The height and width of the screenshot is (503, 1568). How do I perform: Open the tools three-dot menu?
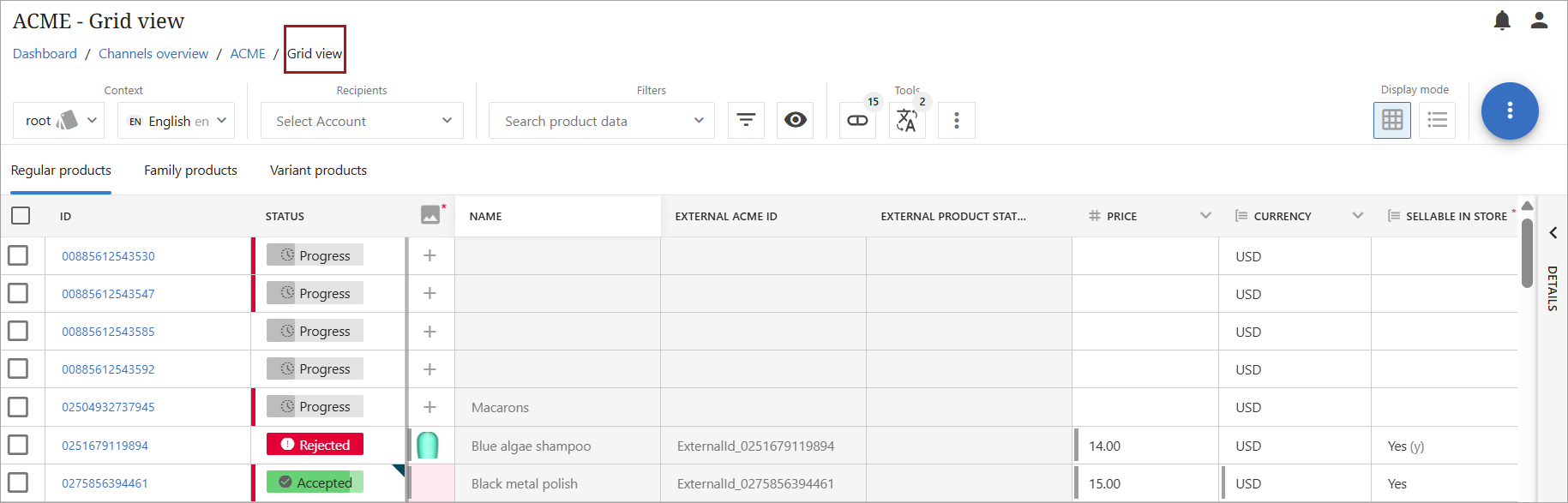click(956, 120)
